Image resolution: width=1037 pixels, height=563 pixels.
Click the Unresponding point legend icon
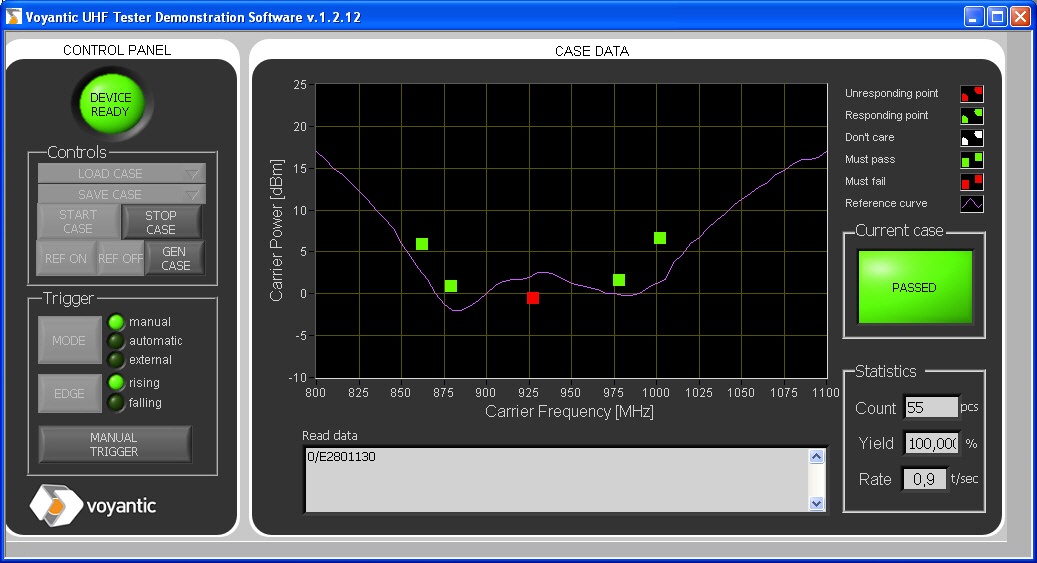click(971, 94)
